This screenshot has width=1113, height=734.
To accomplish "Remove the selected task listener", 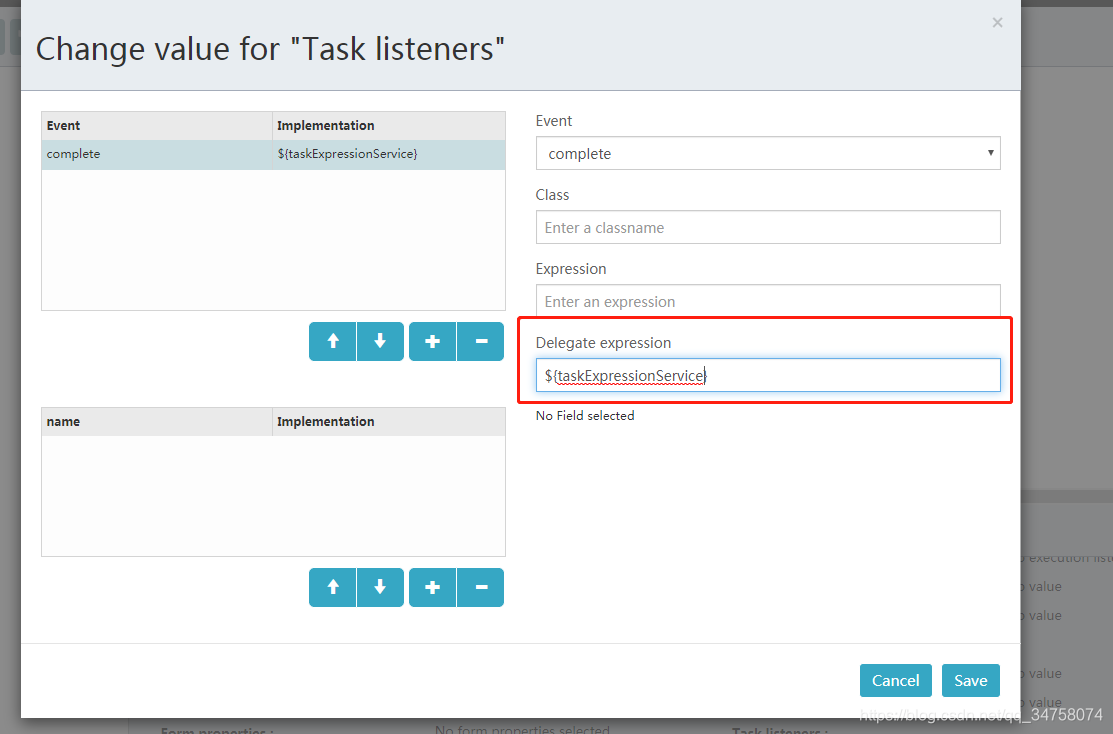I will [x=481, y=341].
